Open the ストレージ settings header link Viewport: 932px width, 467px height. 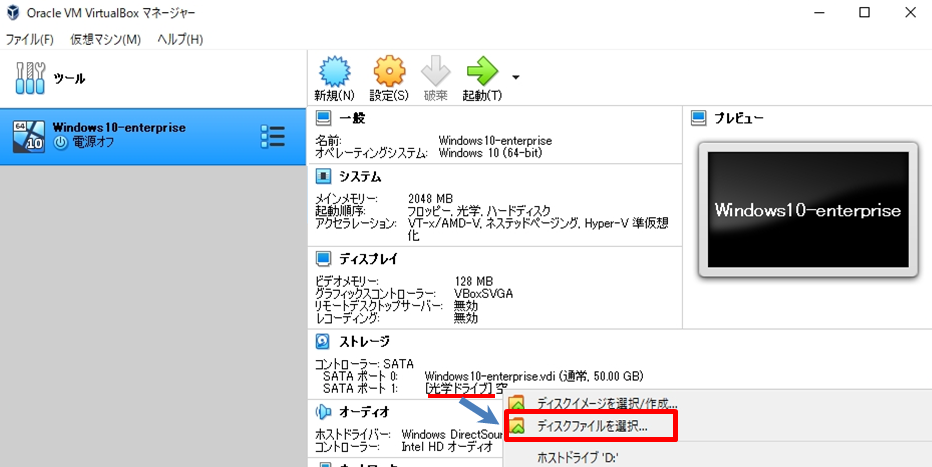pyautogui.click(x=364, y=341)
